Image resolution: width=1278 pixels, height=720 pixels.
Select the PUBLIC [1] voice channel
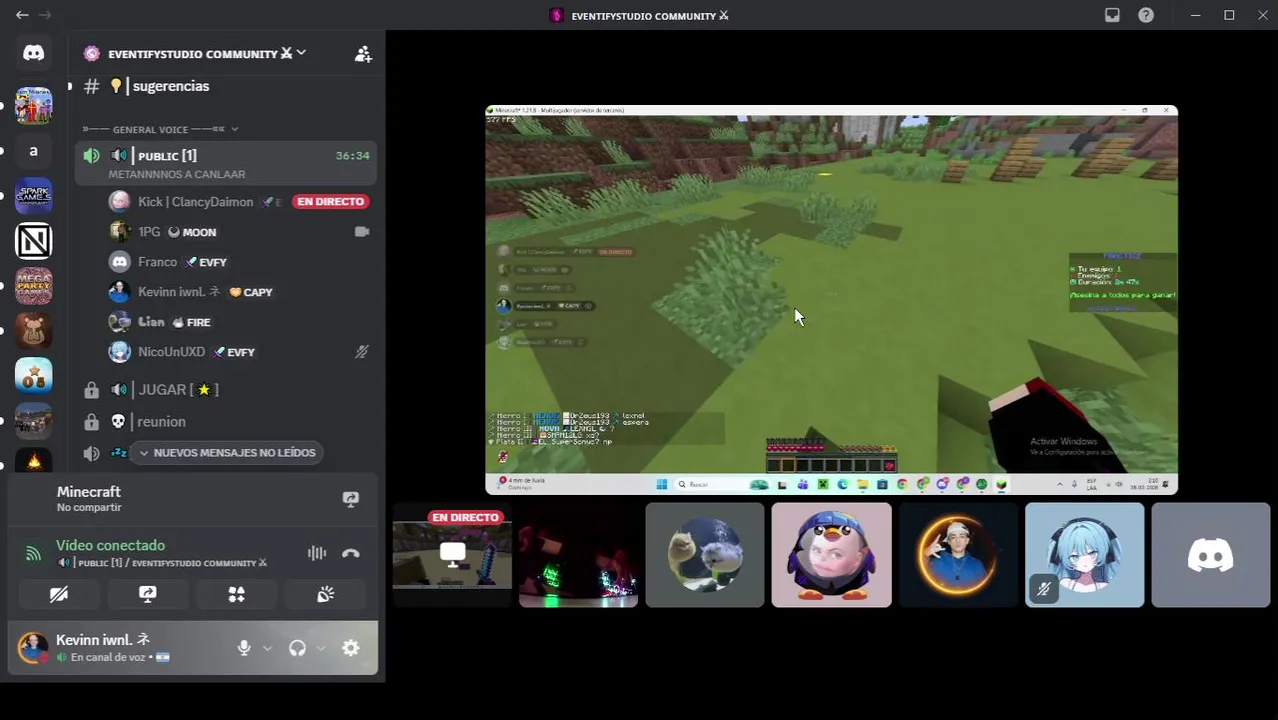click(x=225, y=163)
